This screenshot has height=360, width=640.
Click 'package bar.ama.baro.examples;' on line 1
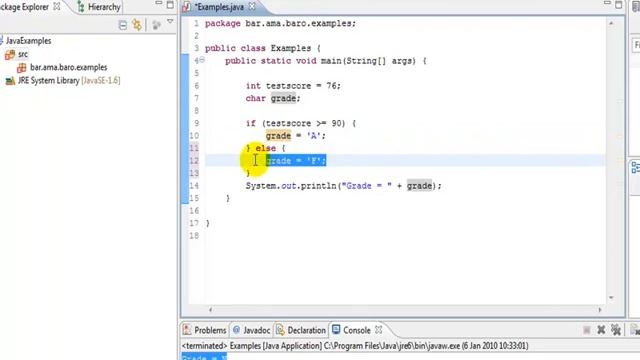tap(280, 23)
